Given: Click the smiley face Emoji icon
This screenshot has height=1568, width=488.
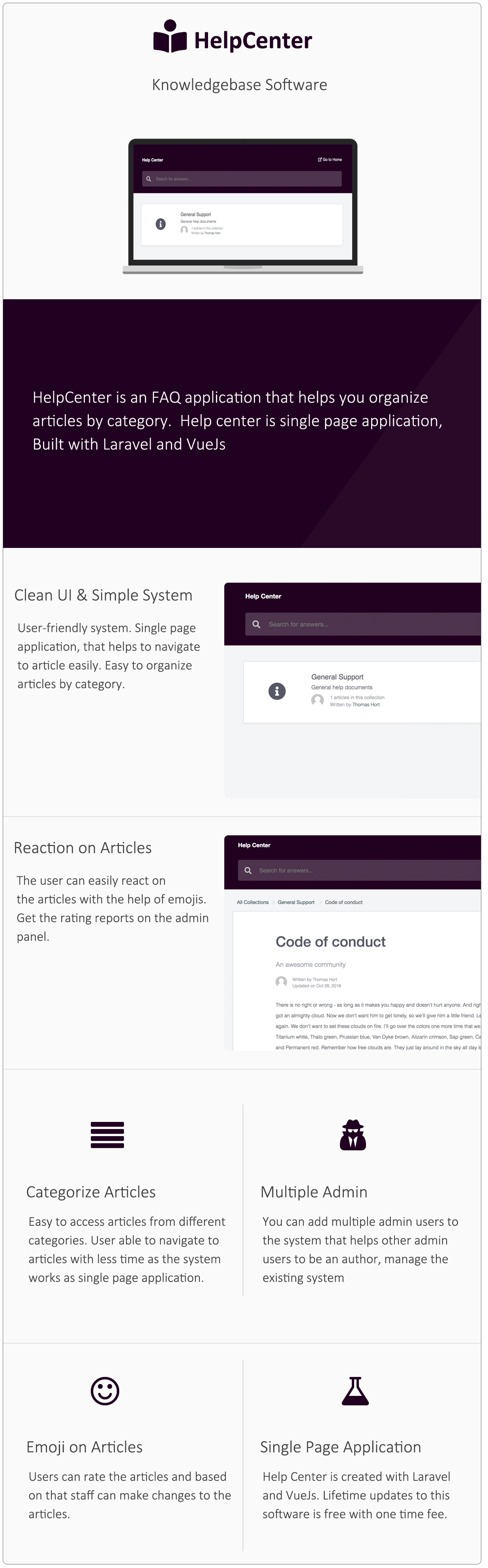Looking at the screenshot, I should coord(105,1391).
